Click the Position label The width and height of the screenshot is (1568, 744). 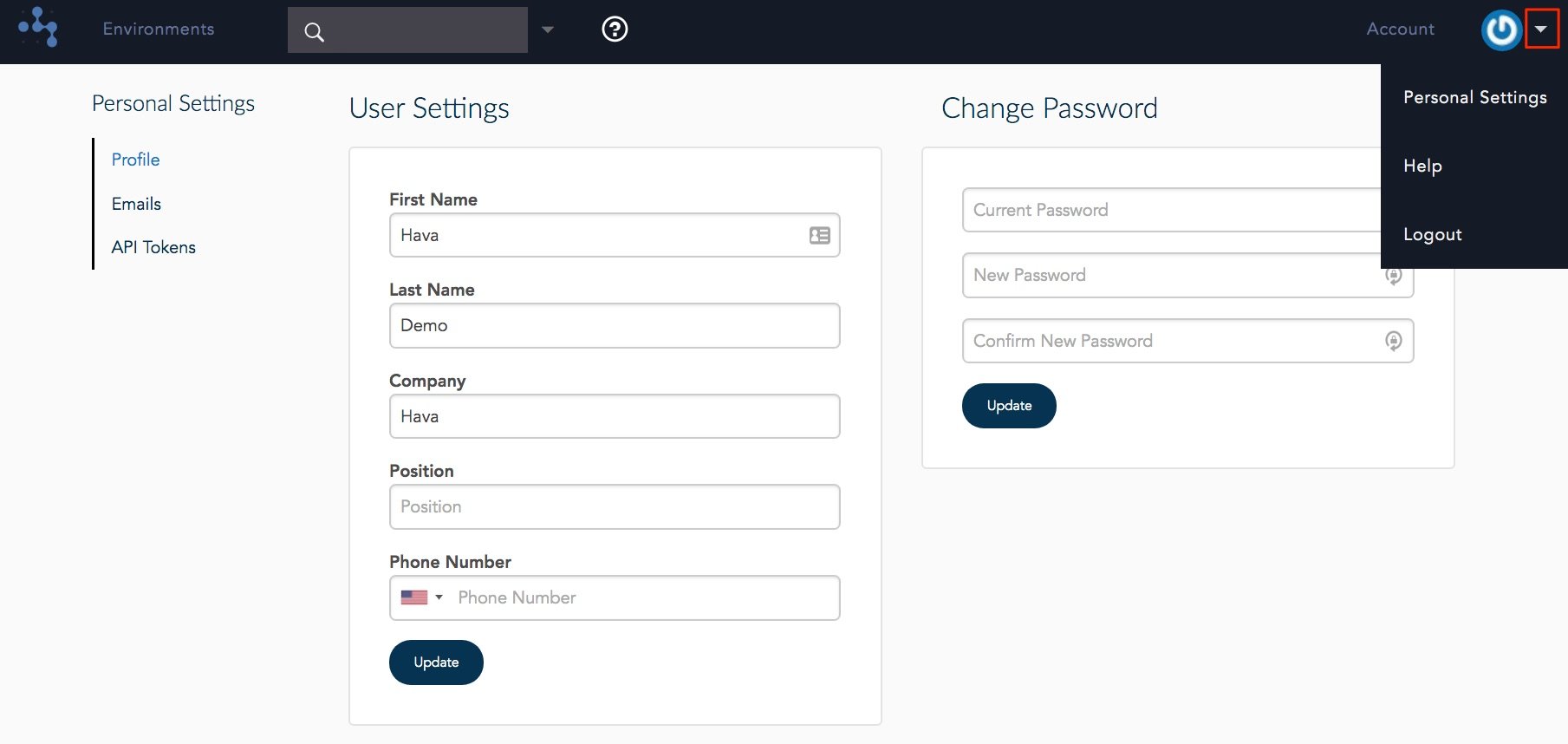coord(421,471)
